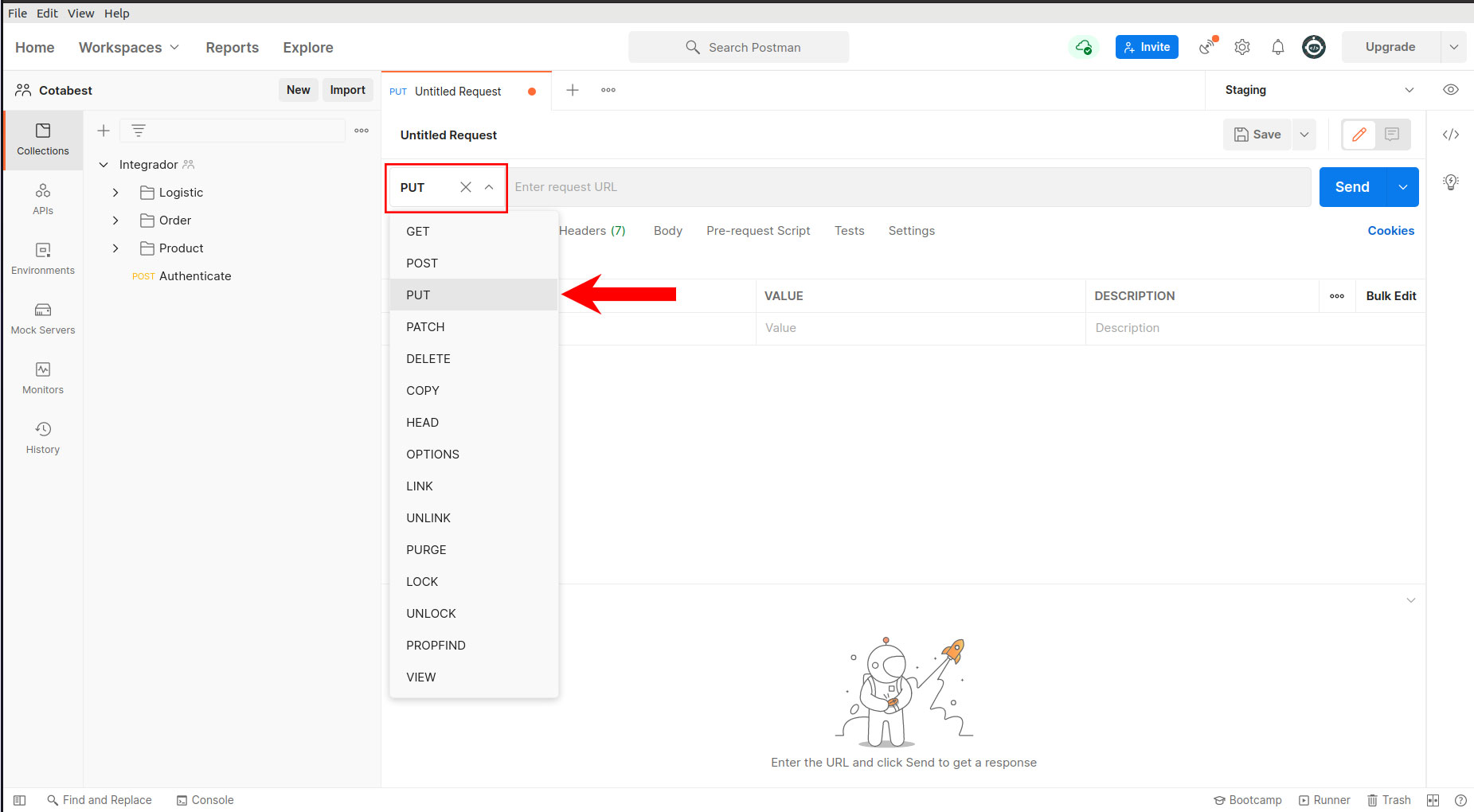Open the History sidebar panel
1474x812 pixels.
43,438
